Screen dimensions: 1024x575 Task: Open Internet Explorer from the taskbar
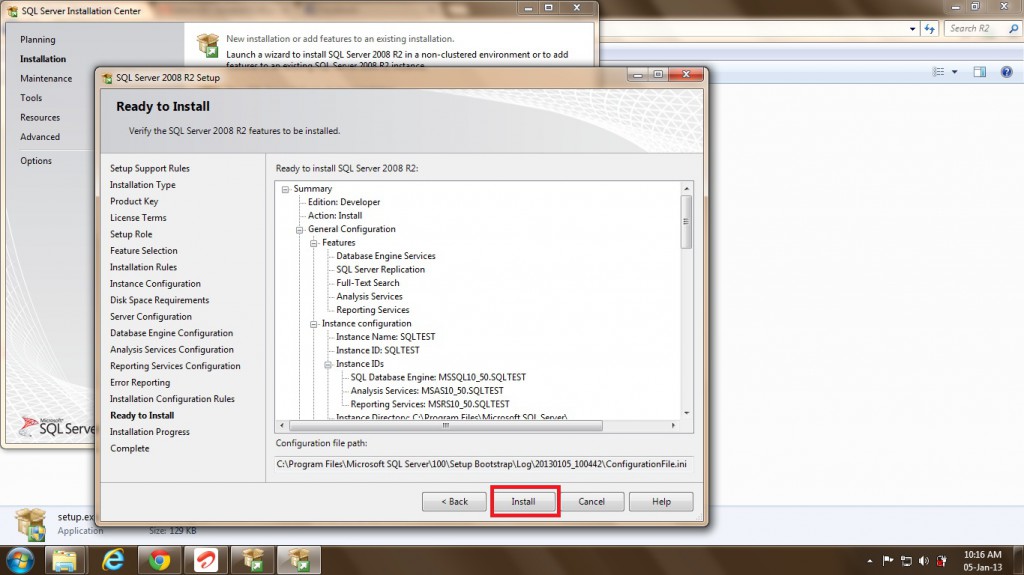(113, 559)
